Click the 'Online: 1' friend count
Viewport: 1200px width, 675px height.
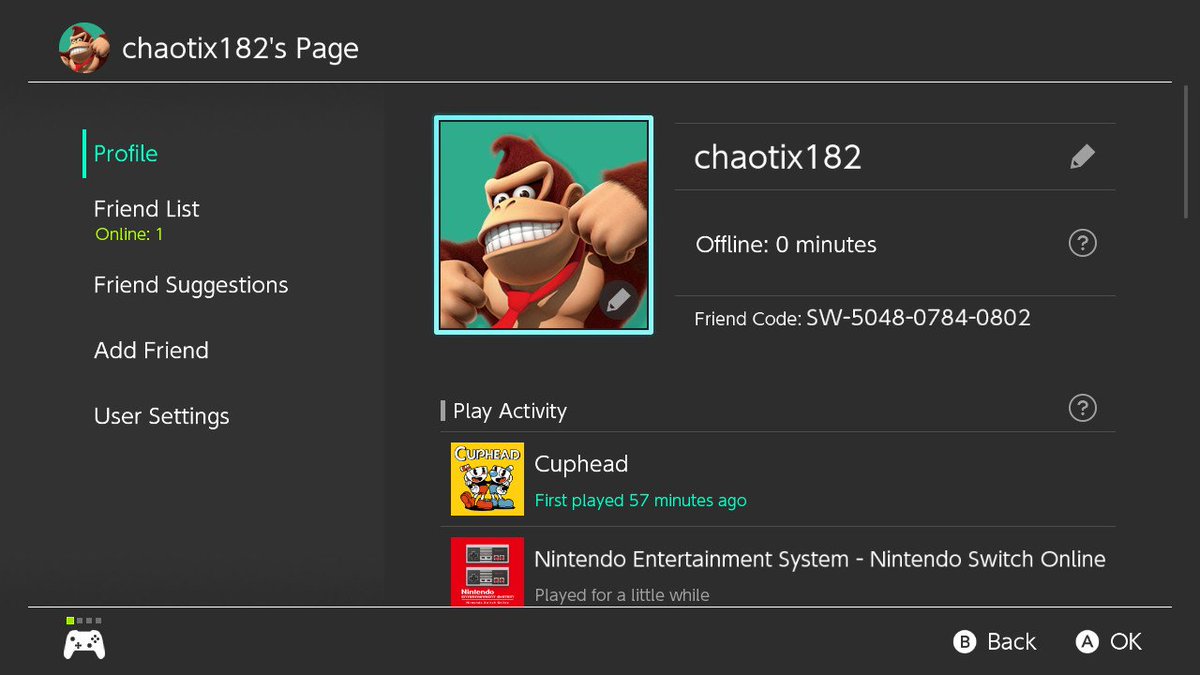pyautogui.click(x=129, y=235)
